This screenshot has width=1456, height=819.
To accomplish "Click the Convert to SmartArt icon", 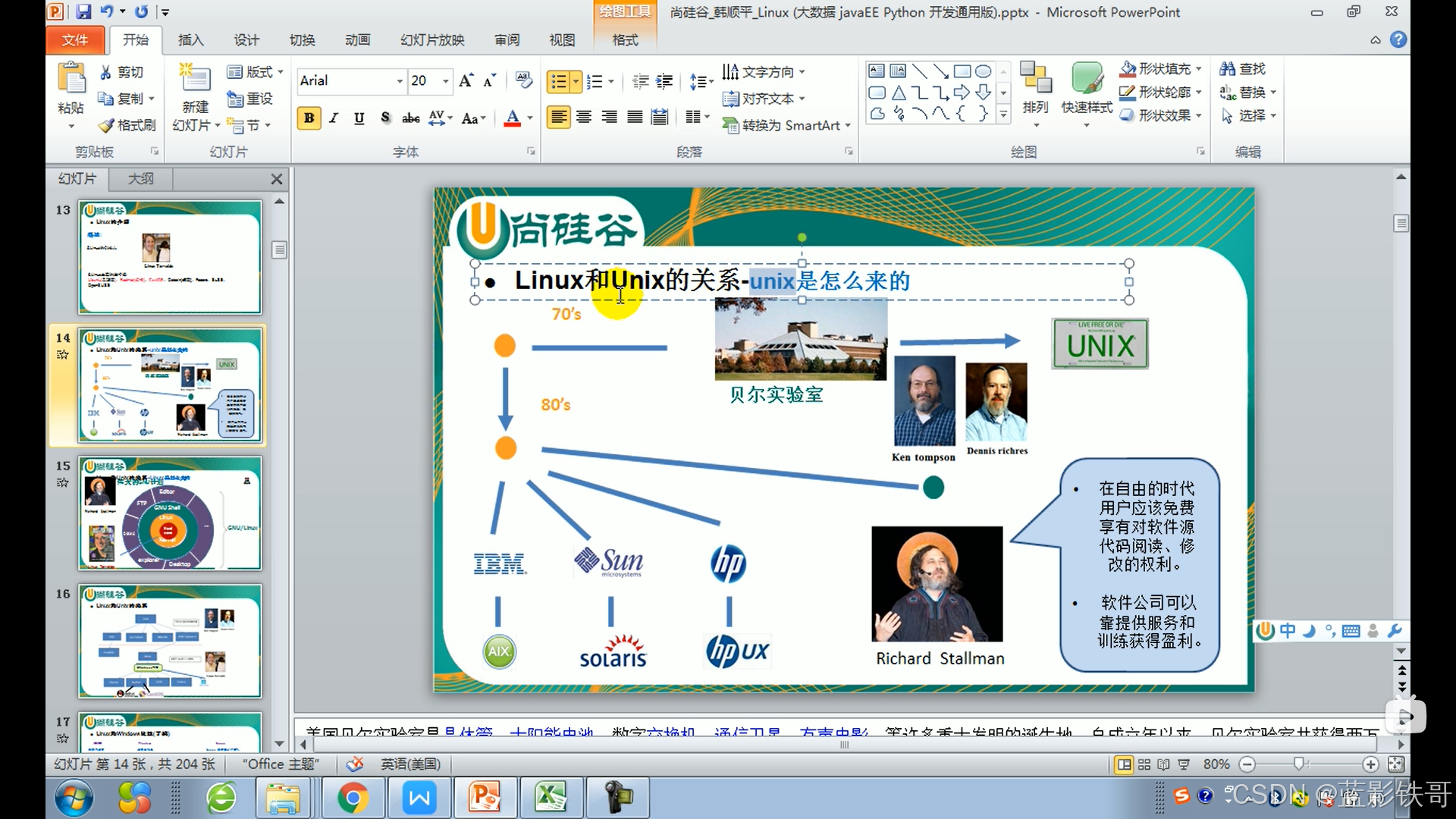I will point(730,125).
